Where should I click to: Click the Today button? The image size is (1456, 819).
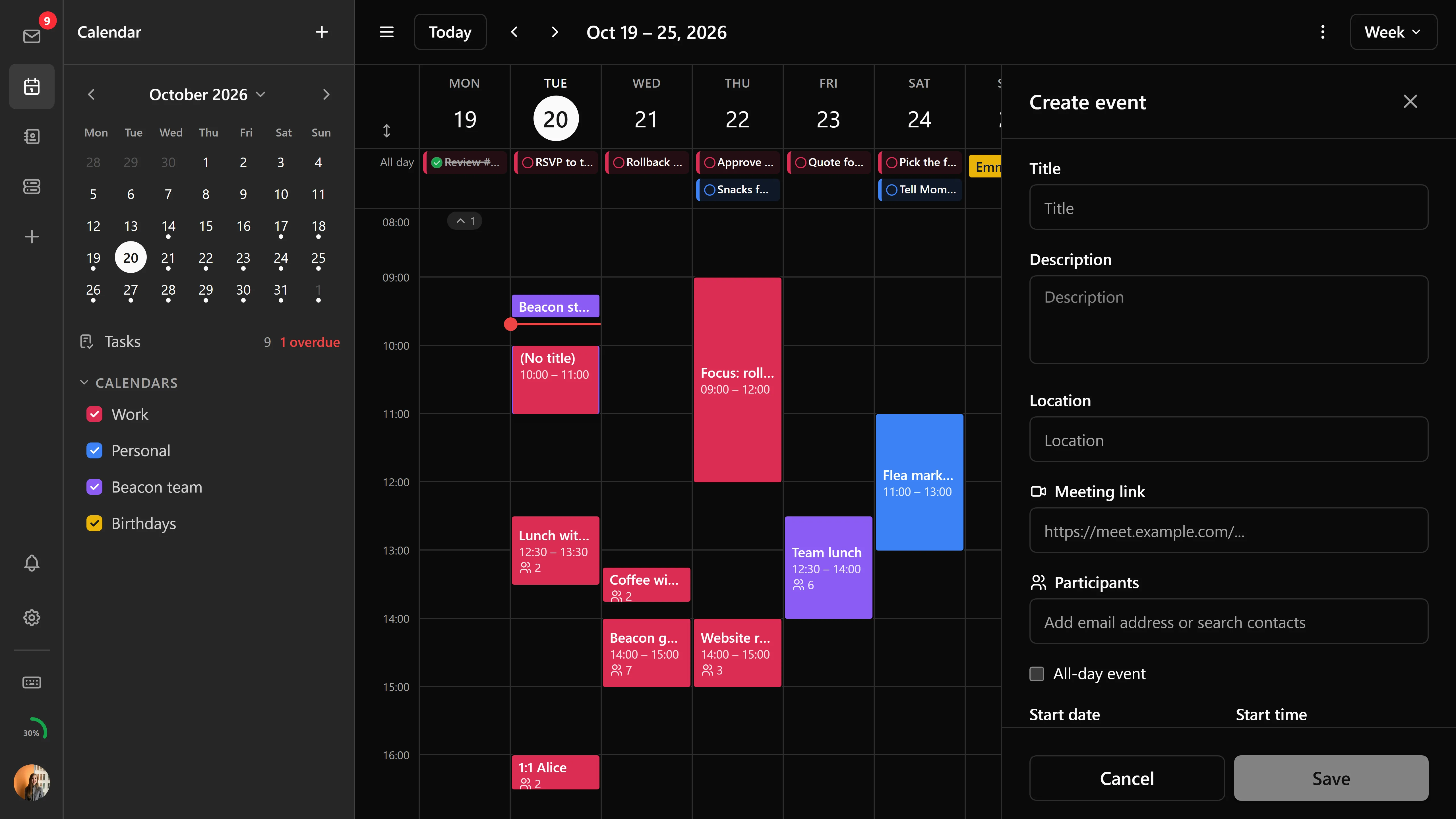(x=450, y=32)
